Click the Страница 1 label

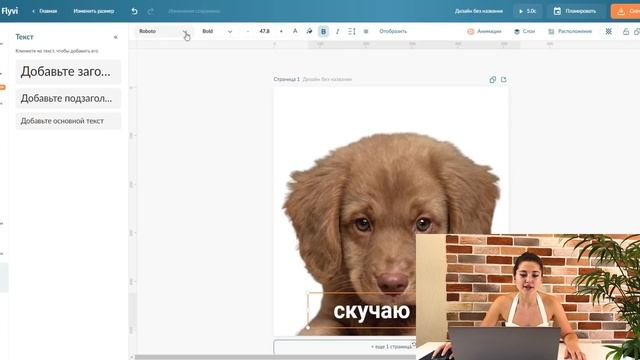pos(287,79)
